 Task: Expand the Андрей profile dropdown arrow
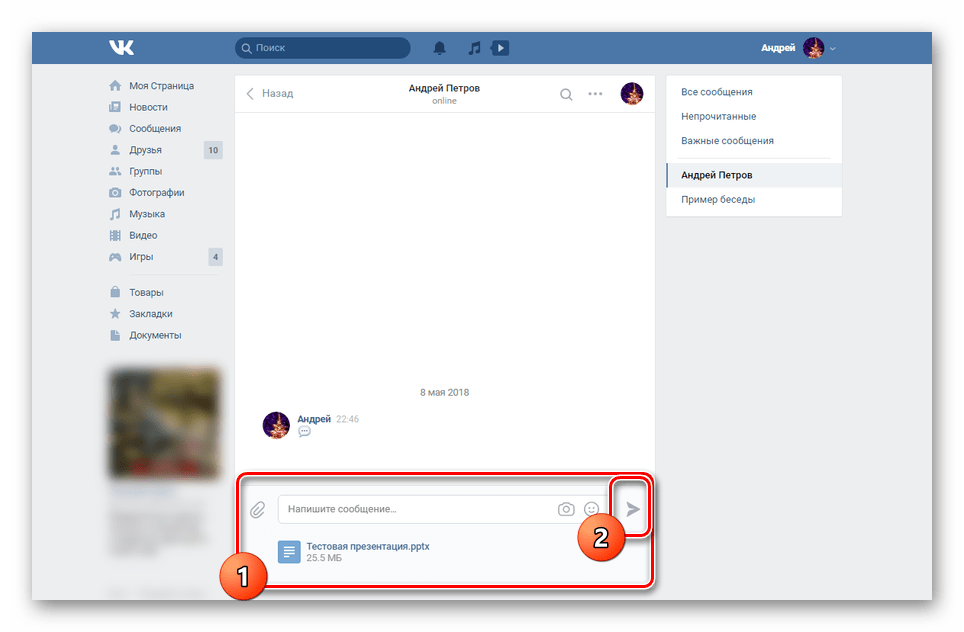pyautogui.click(x=832, y=49)
